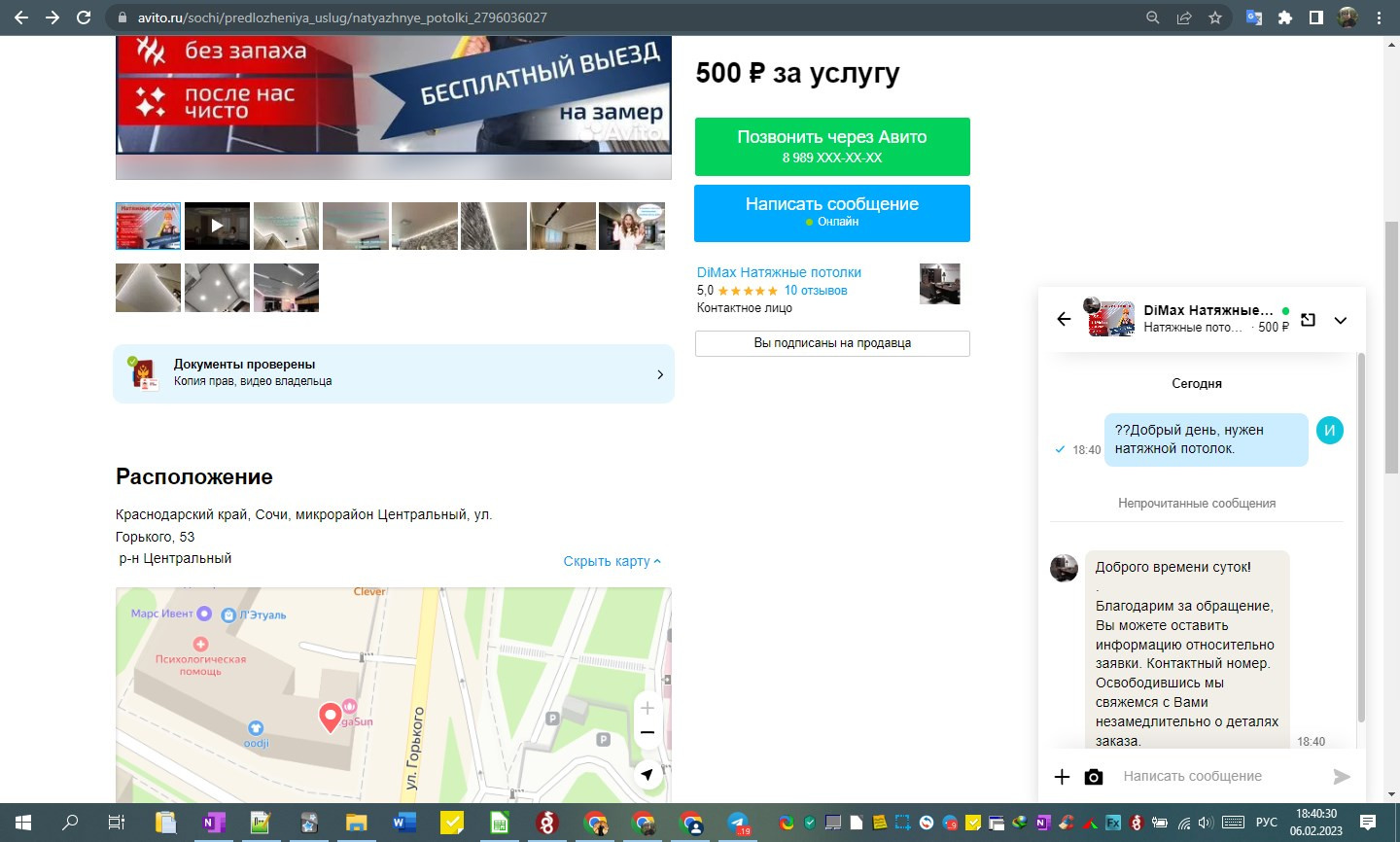Zoom out on the map
The width and height of the screenshot is (1400, 842).
pos(647,732)
